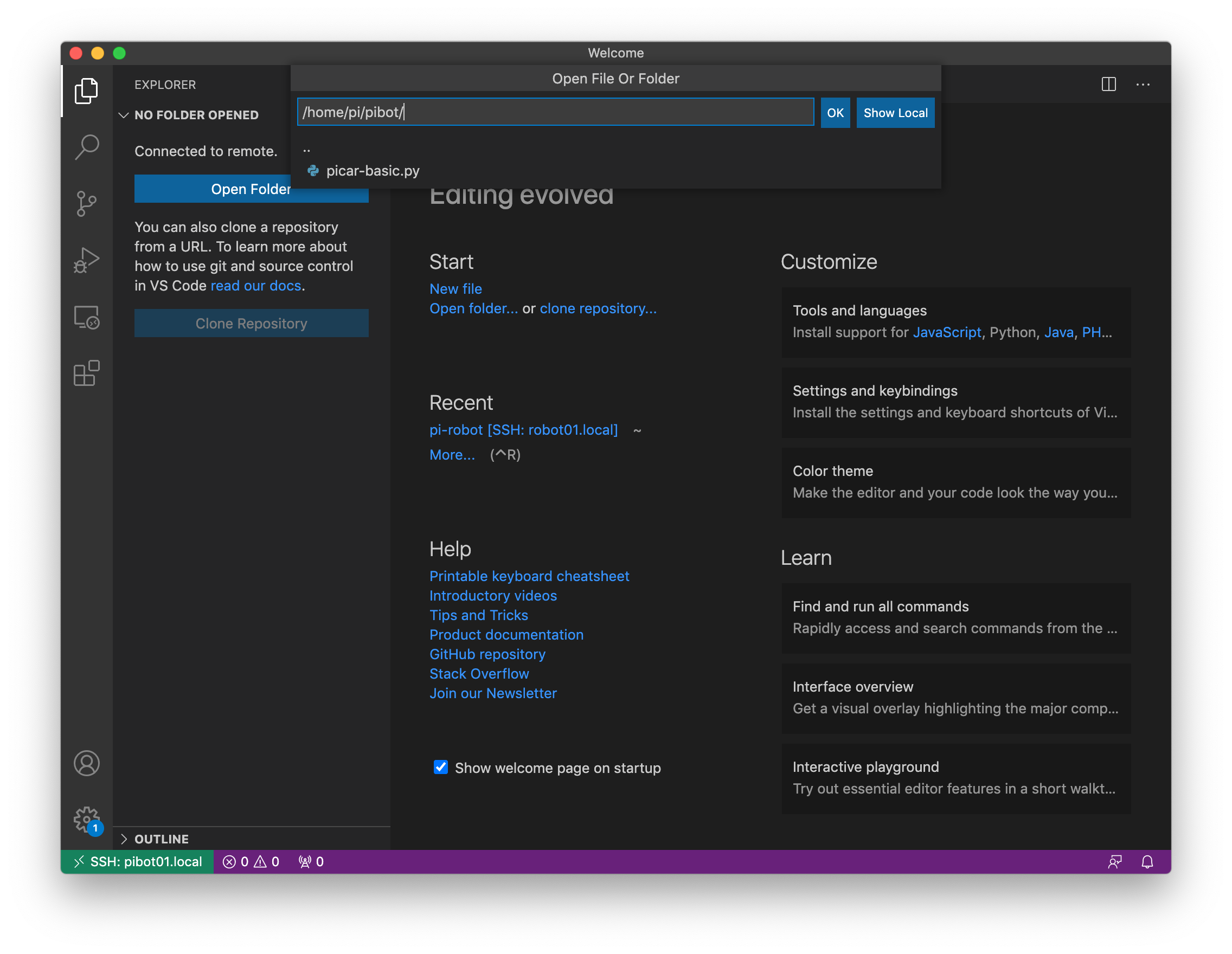Viewport: 1232px width, 954px height.
Task: Click the New file link
Action: 455,289
